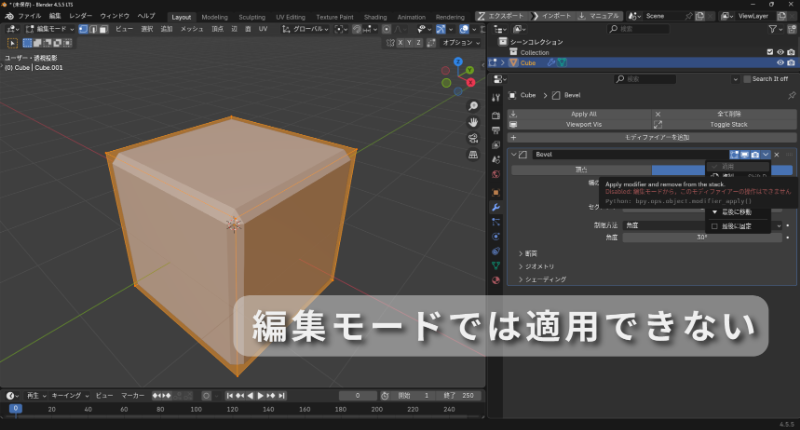Open the 編集モード mode dropdown
Image resolution: width=800 pixels, height=430 pixels.
[x=50, y=29]
